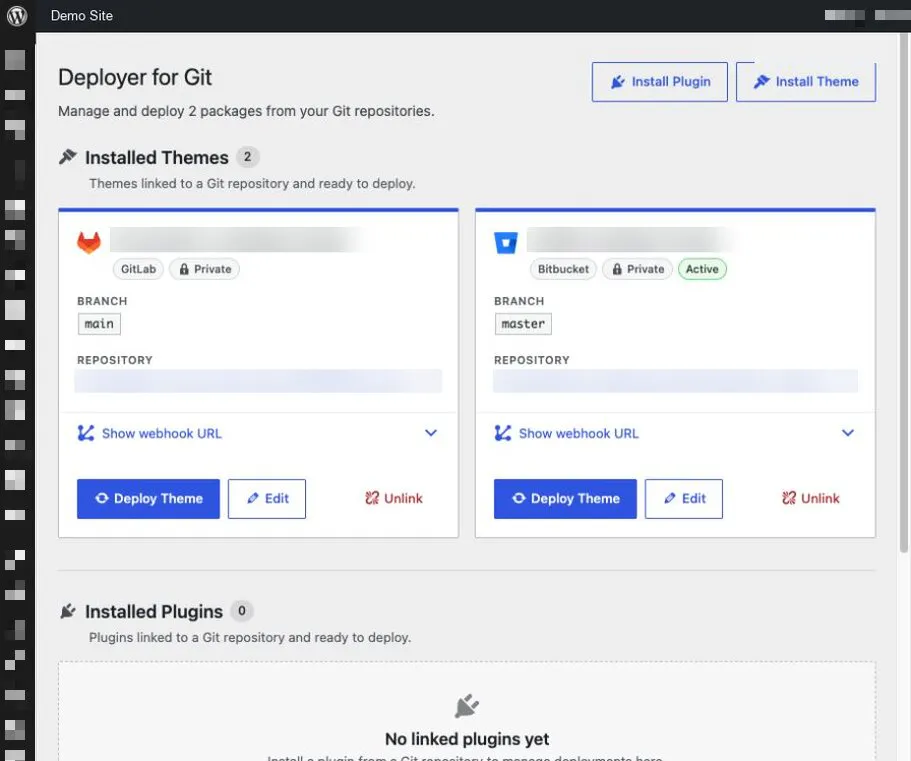This screenshot has height=761, width=911.
Task: Click the Bitbucket provider badge
Action: pos(563,269)
